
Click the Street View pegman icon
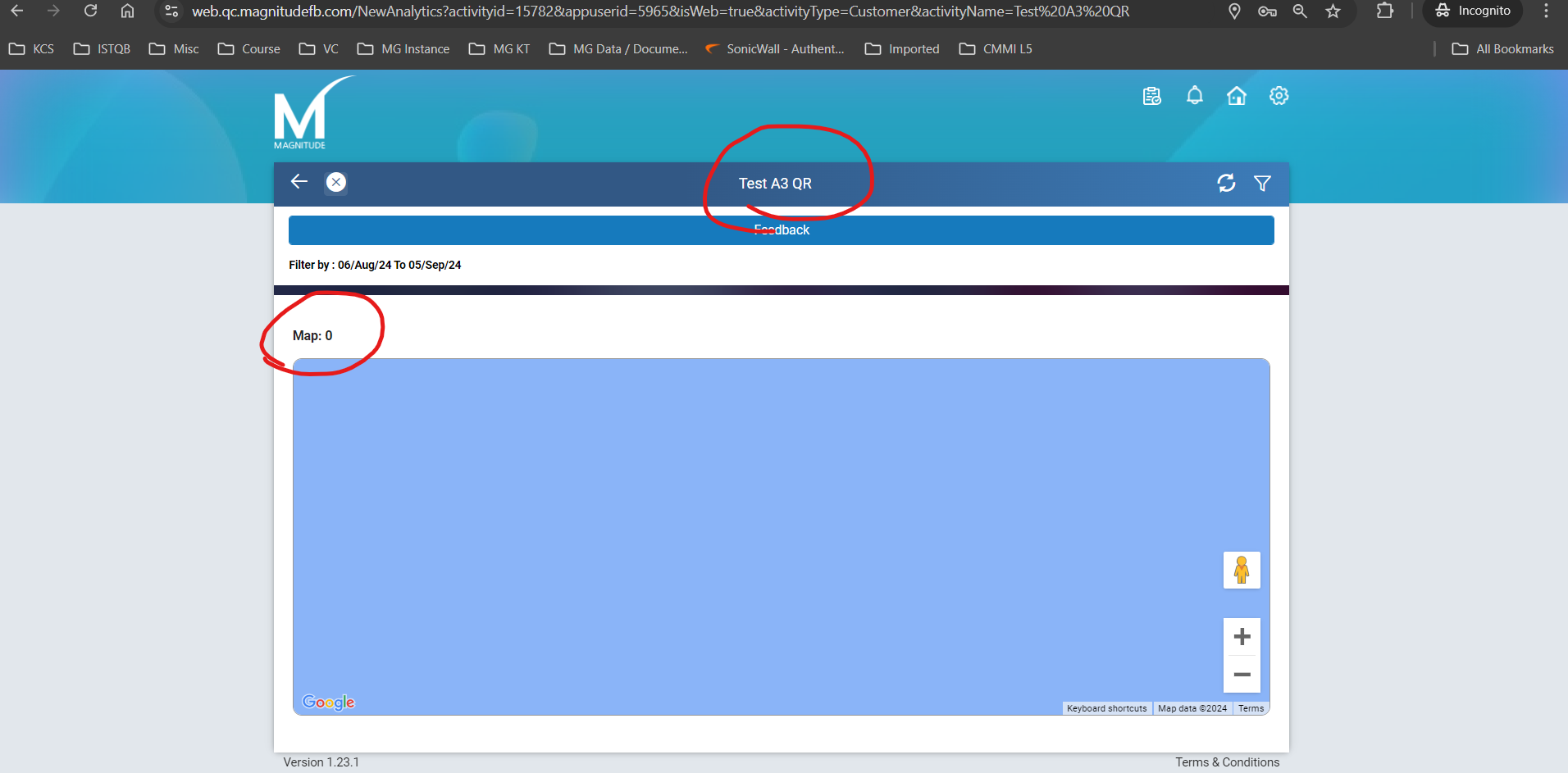1242,570
